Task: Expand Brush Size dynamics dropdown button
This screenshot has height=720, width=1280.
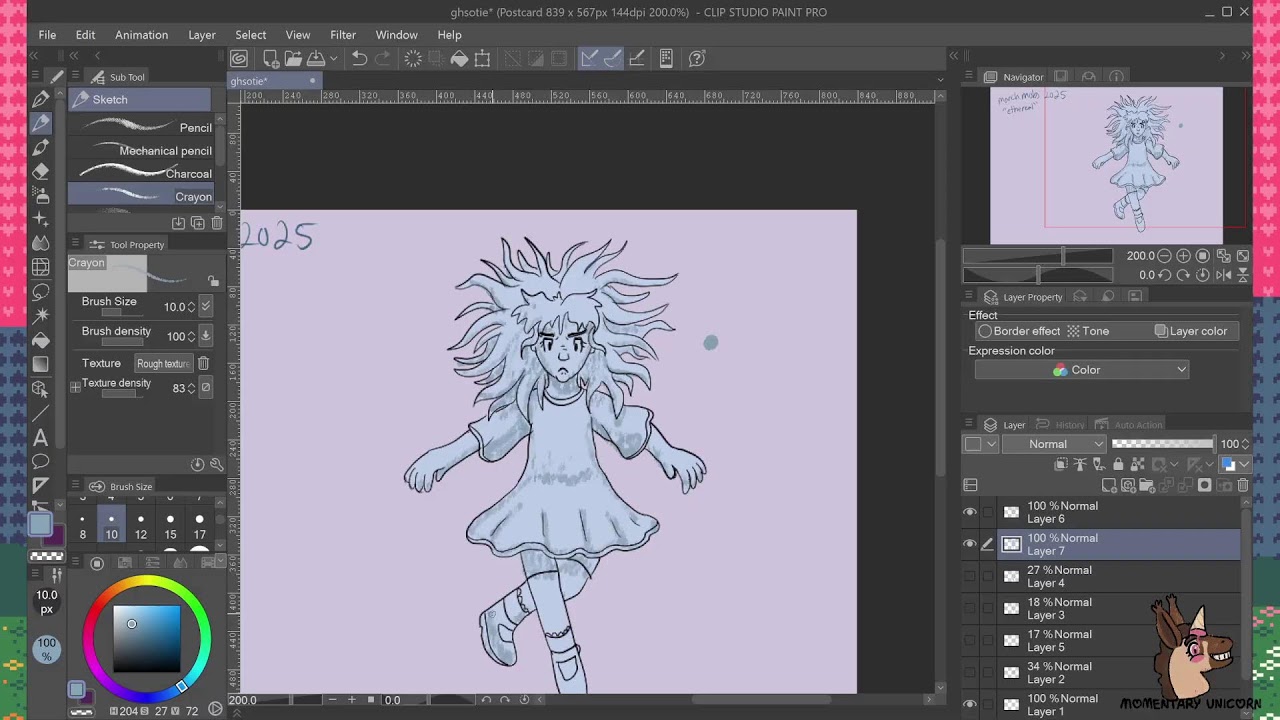Action: pyautogui.click(x=206, y=307)
